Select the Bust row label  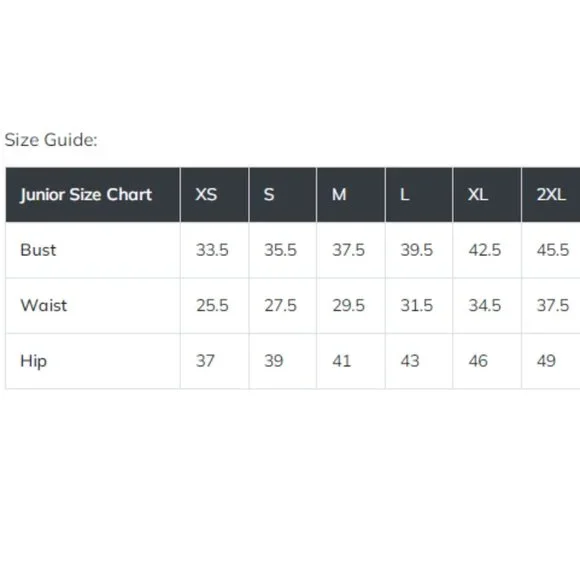[x=38, y=250]
